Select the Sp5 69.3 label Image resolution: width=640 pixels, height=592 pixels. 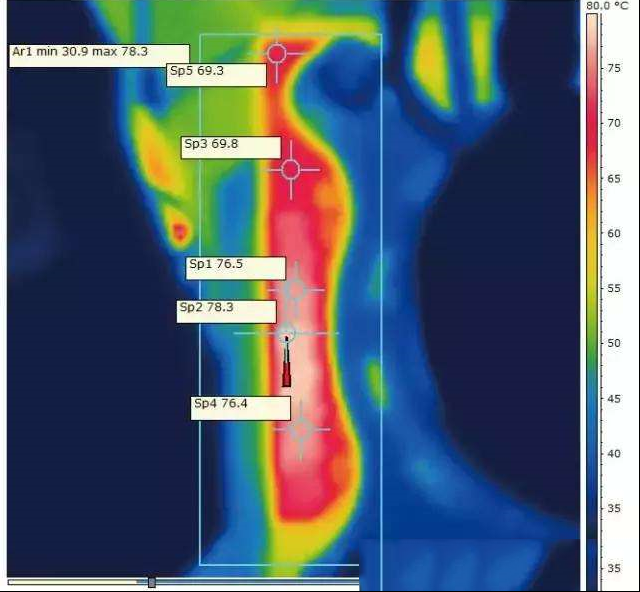pyautogui.click(x=216, y=75)
